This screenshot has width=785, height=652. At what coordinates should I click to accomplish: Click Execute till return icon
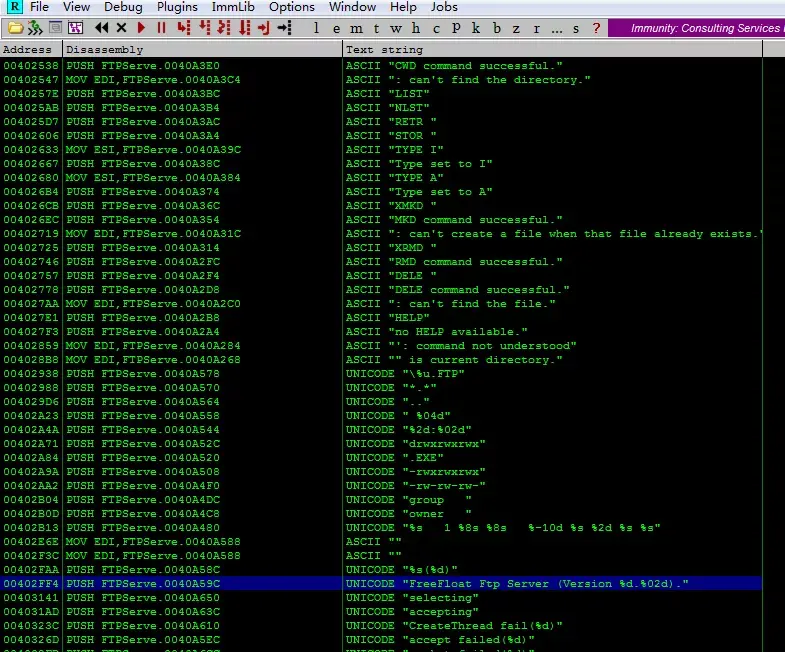[263, 28]
